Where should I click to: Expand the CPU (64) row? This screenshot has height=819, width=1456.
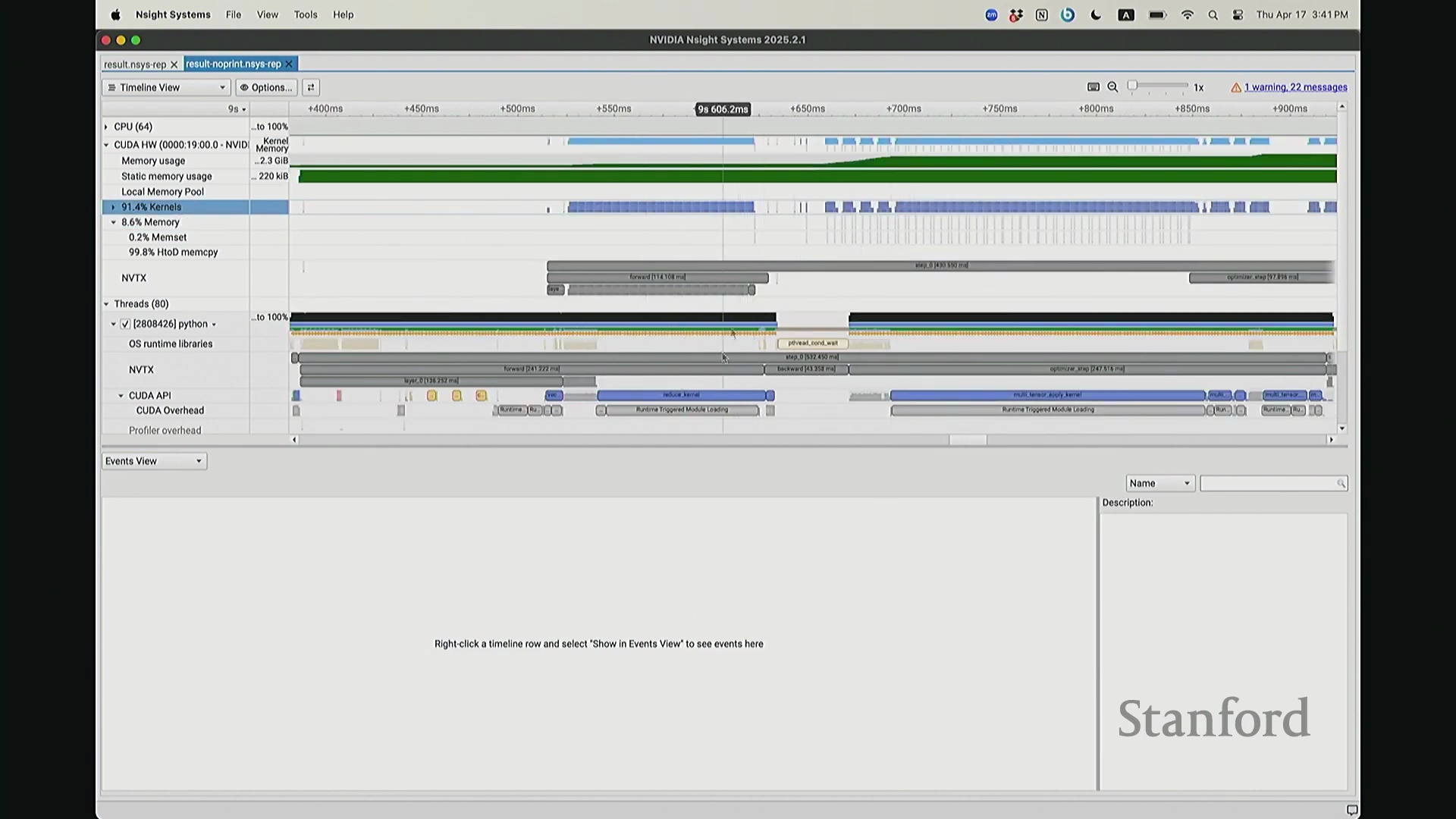click(x=106, y=127)
